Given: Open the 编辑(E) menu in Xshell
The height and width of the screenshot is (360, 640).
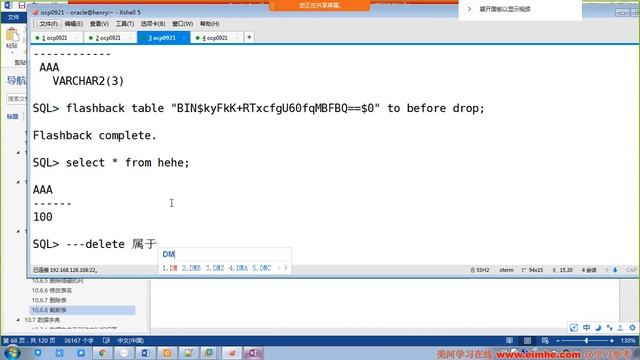Looking at the screenshot, I should 73,24.
